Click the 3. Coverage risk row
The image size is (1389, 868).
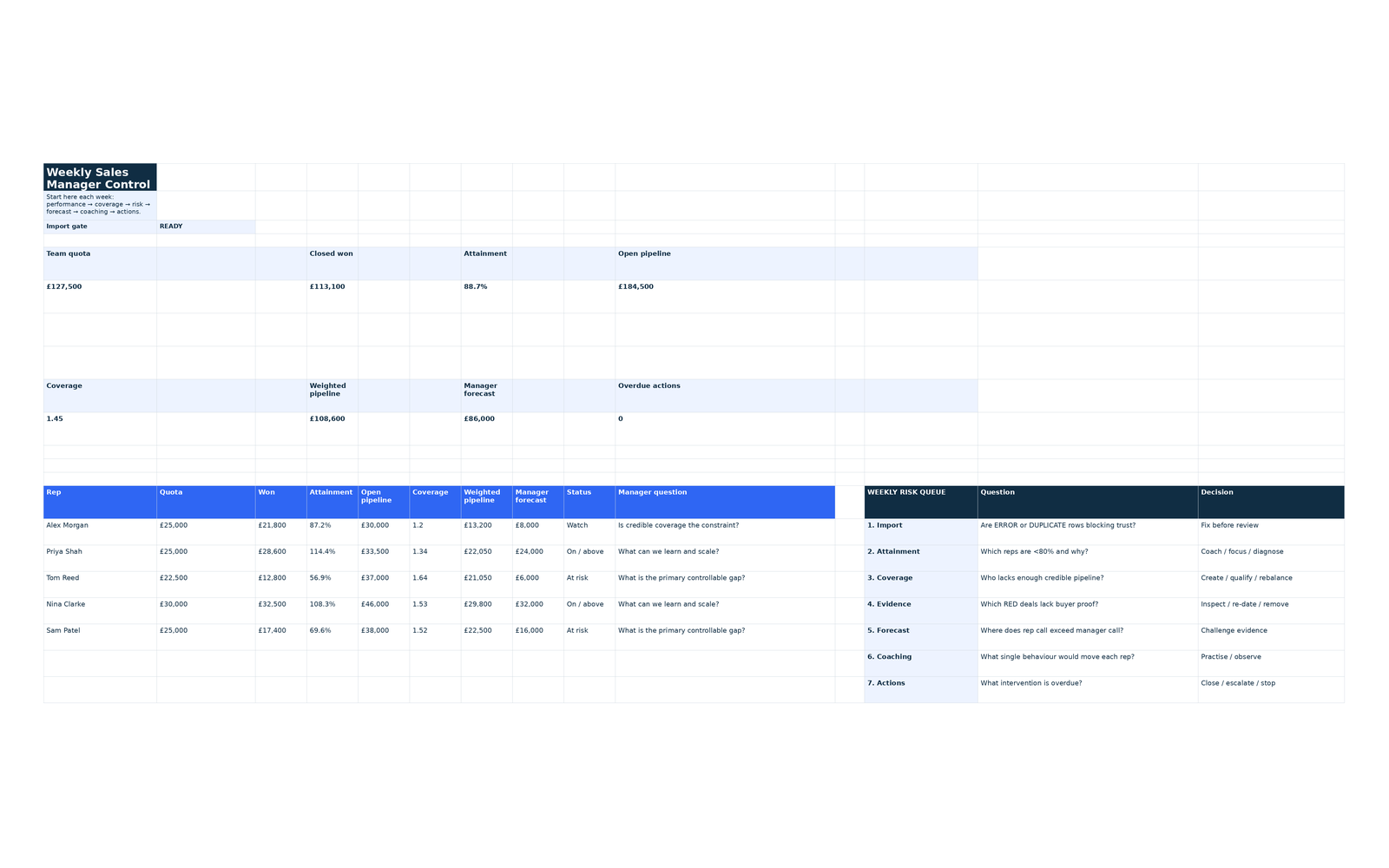[921, 584]
